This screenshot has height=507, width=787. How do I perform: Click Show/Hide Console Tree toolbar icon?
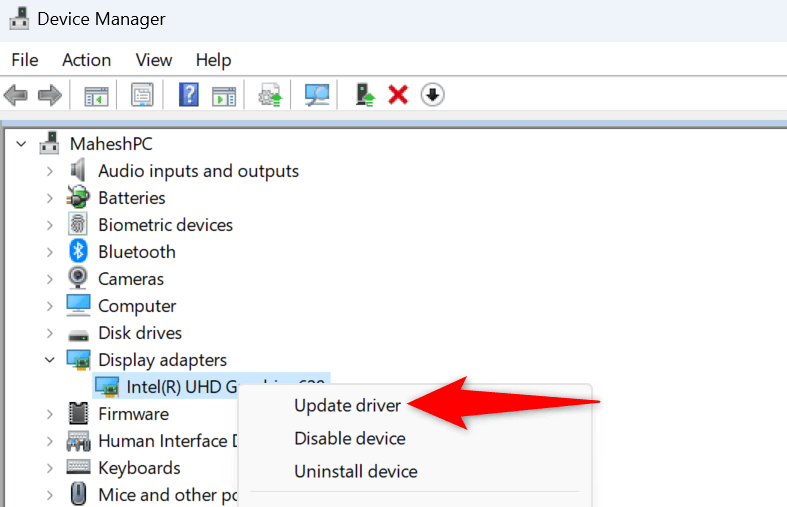click(96, 95)
